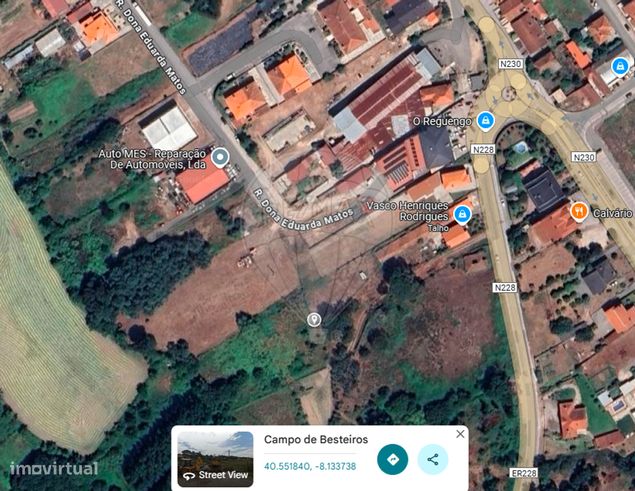Select the Auto MES Reparação De Automoveis label
The height and width of the screenshot is (491, 635).
[152, 159]
